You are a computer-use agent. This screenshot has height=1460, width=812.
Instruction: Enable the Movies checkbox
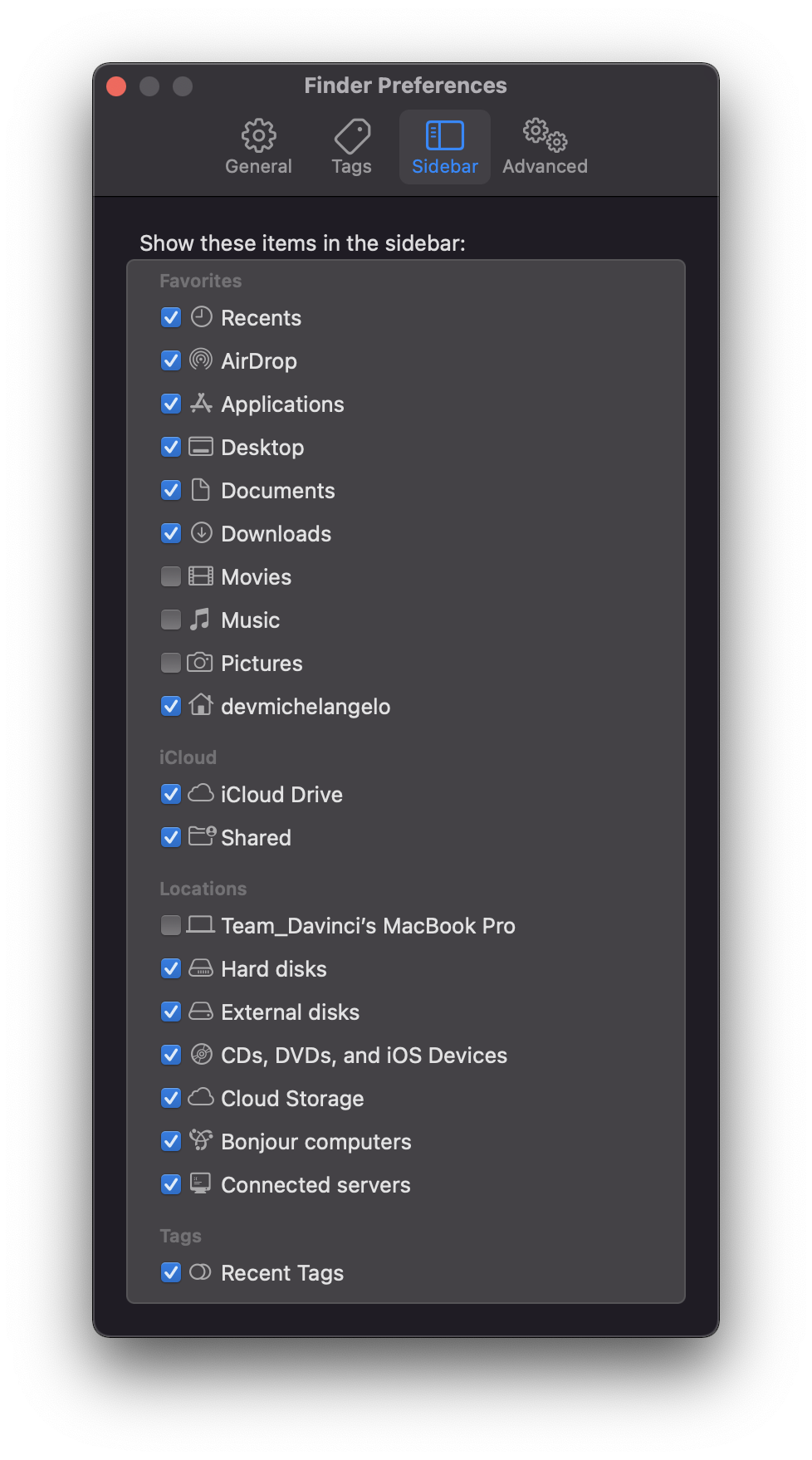coord(171,576)
